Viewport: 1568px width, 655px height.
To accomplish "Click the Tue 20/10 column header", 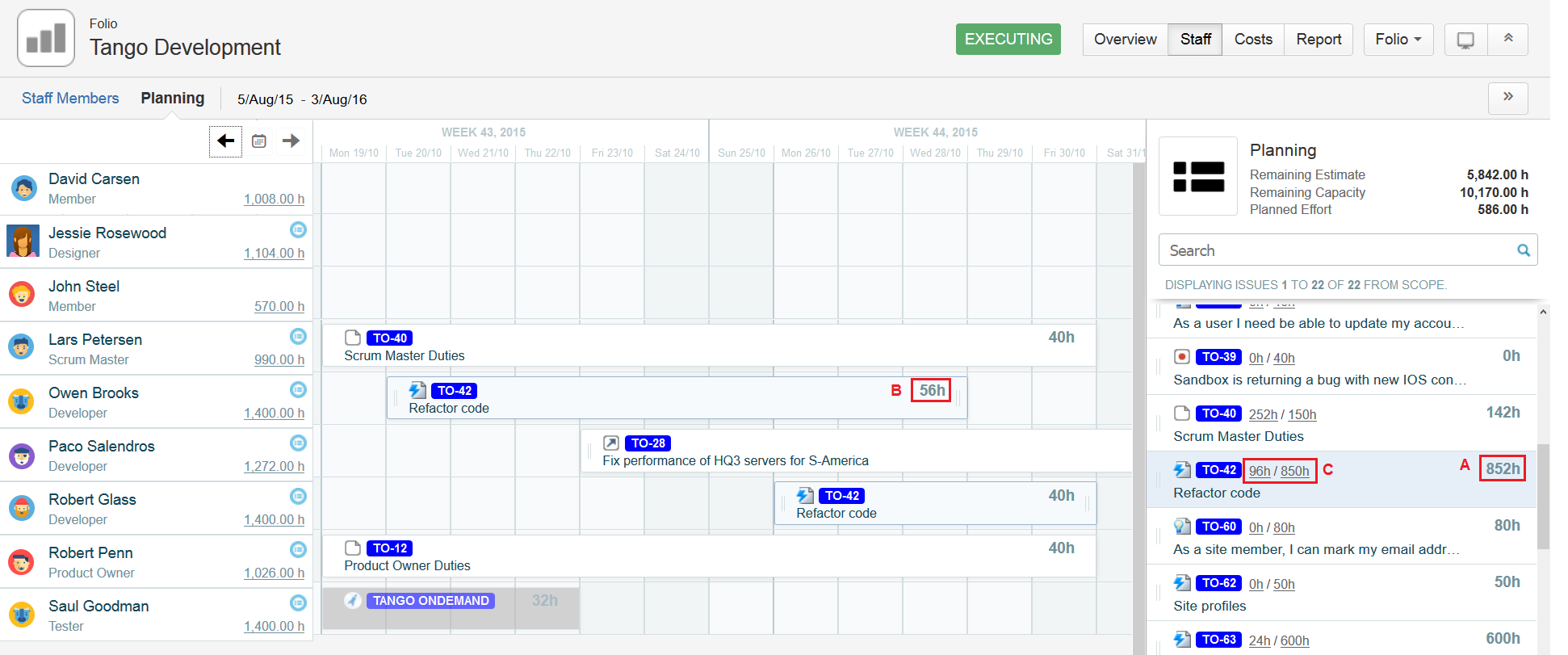I will [x=418, y=153].
